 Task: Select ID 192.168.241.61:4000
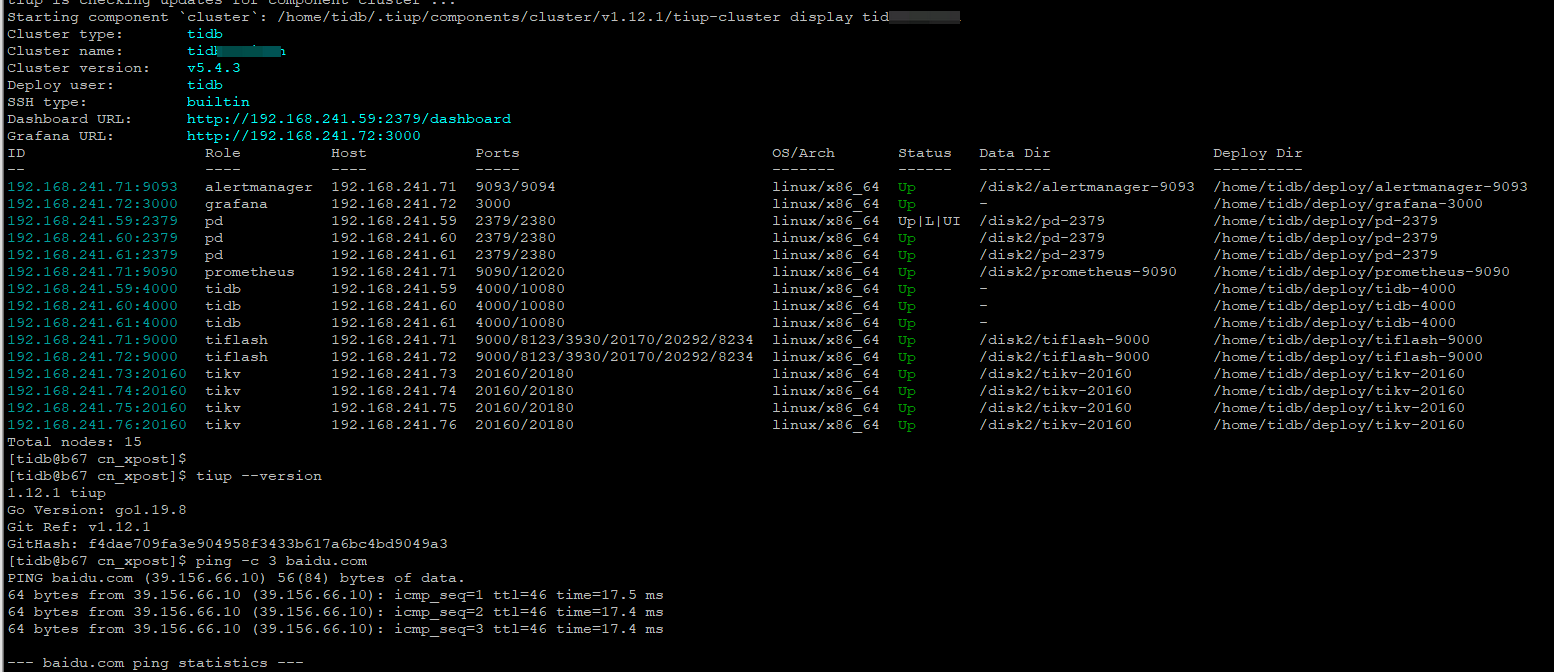point(92,323)
